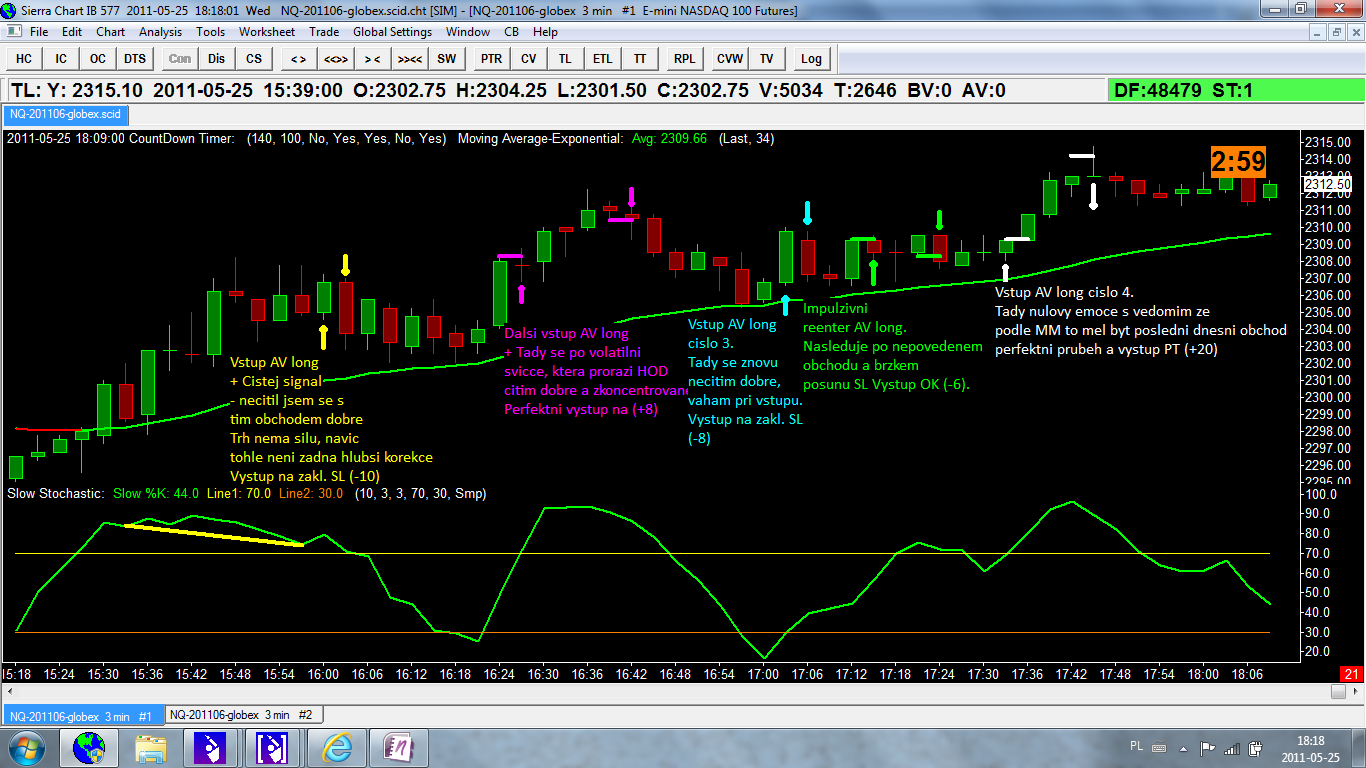
Task: Open the Log toolbar button
Action: pyautogui.click(x=811, y=59)
